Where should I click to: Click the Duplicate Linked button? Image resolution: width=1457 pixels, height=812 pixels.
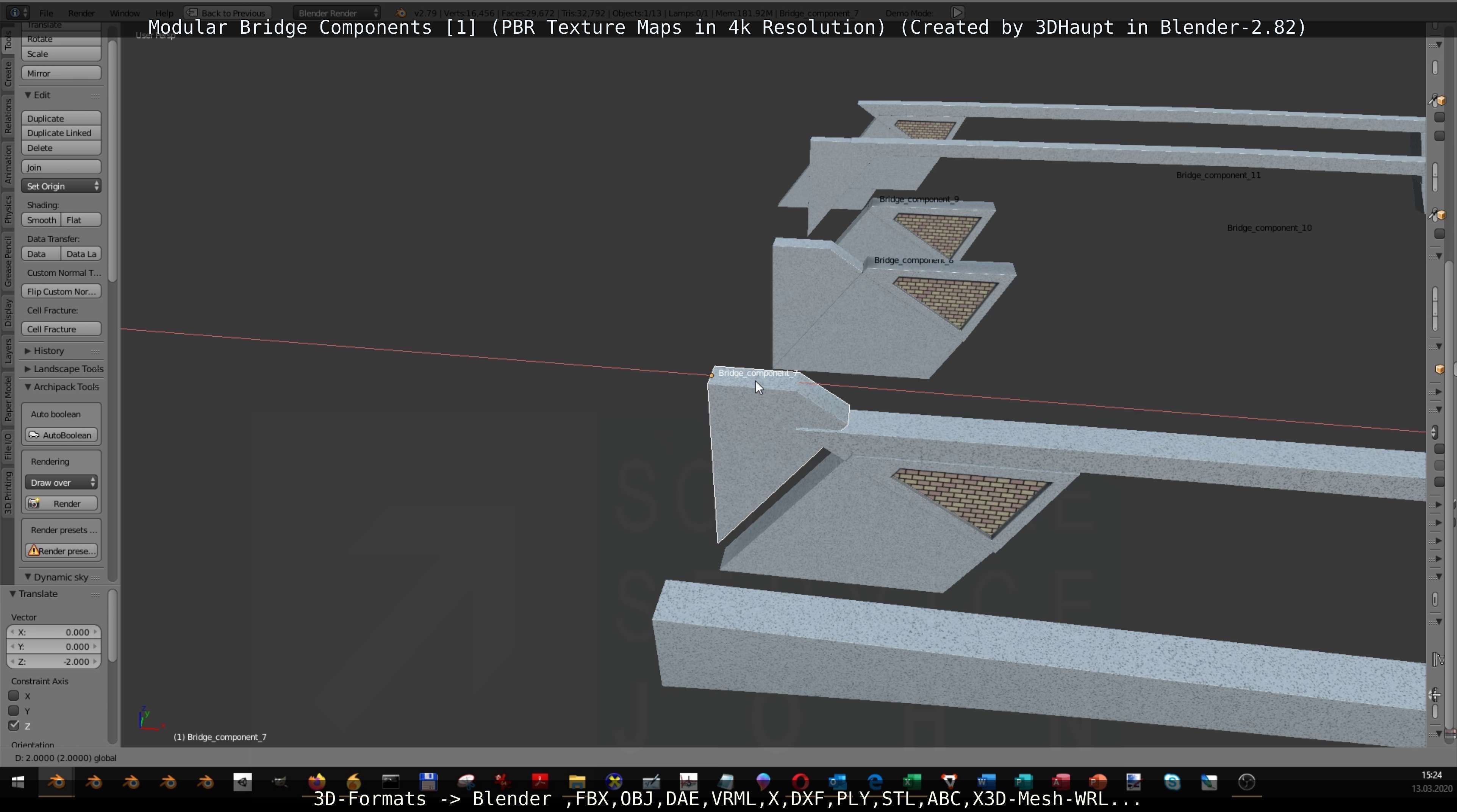pos(61,133)
